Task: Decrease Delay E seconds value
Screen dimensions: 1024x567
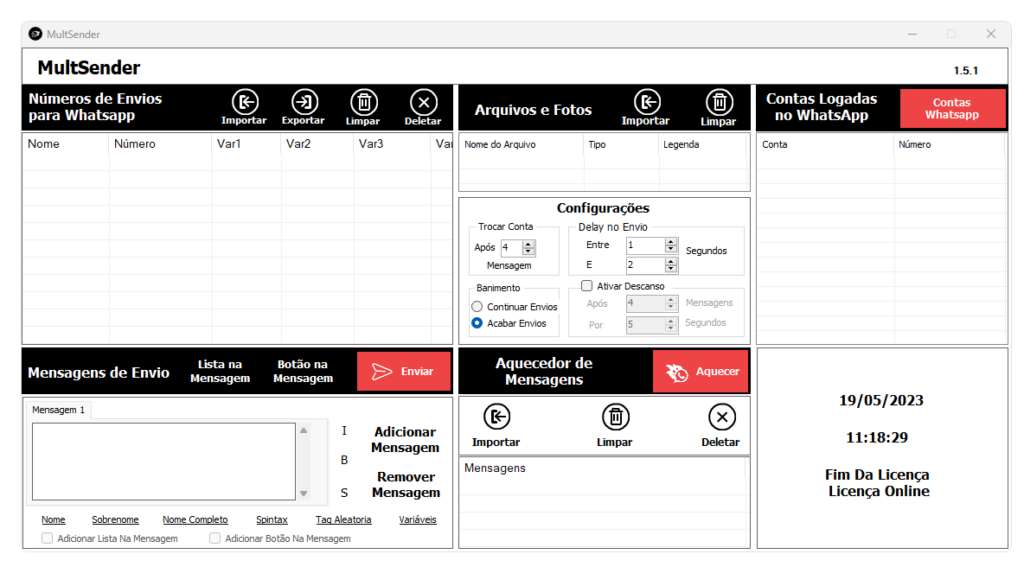Action: (x=671, y=268)
